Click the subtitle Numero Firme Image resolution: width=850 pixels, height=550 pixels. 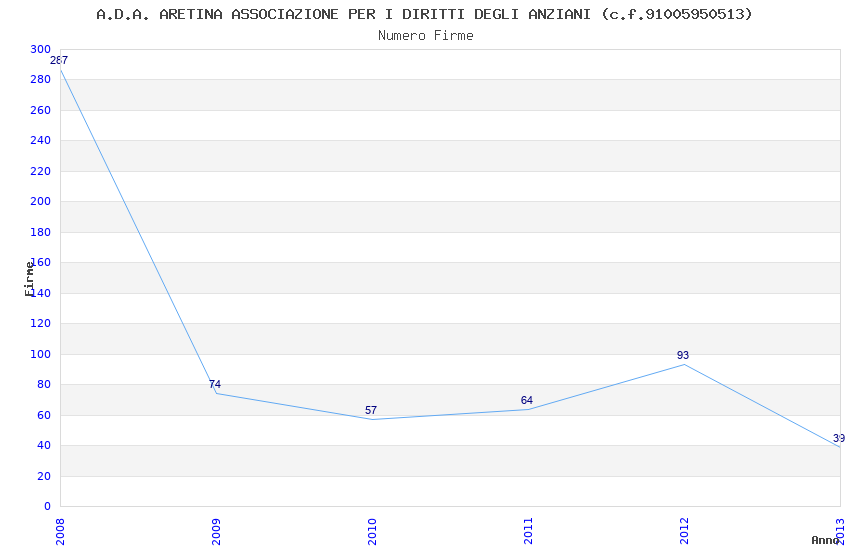425,35
